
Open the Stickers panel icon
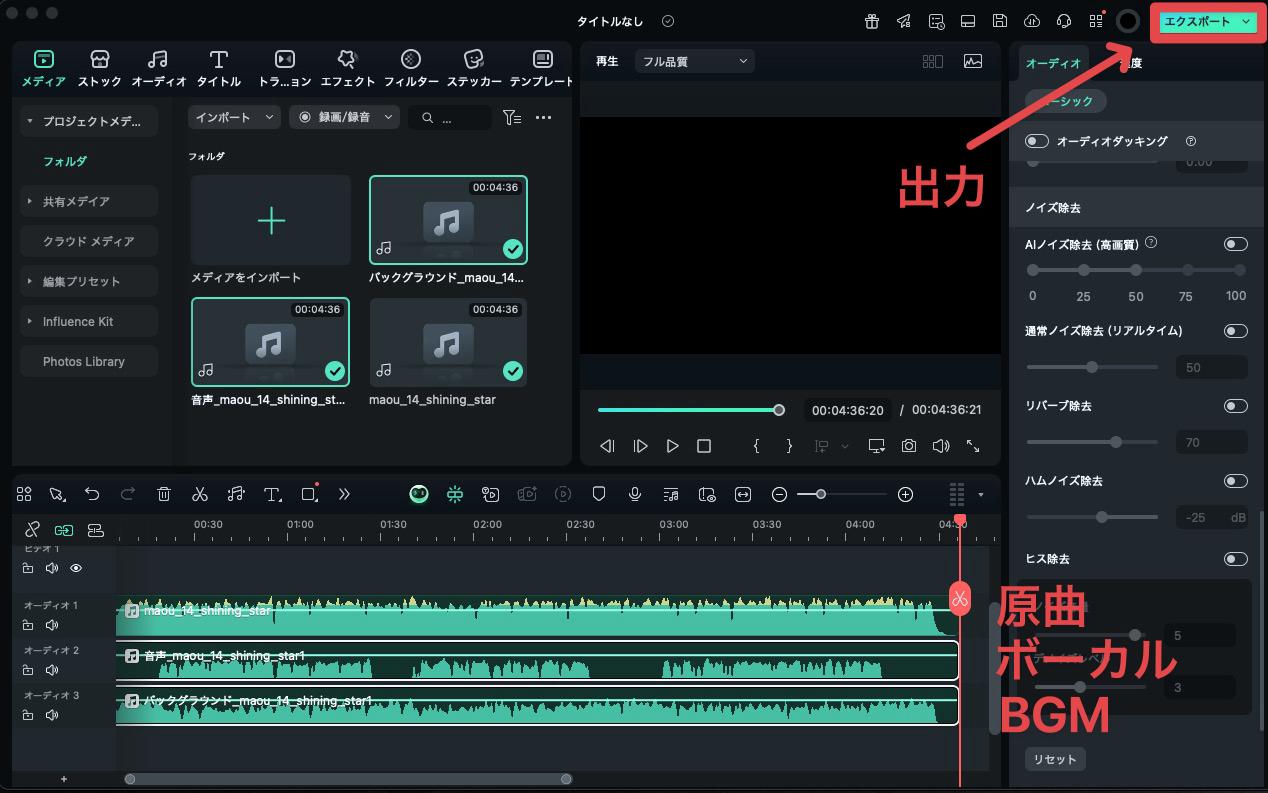[474, 67]
